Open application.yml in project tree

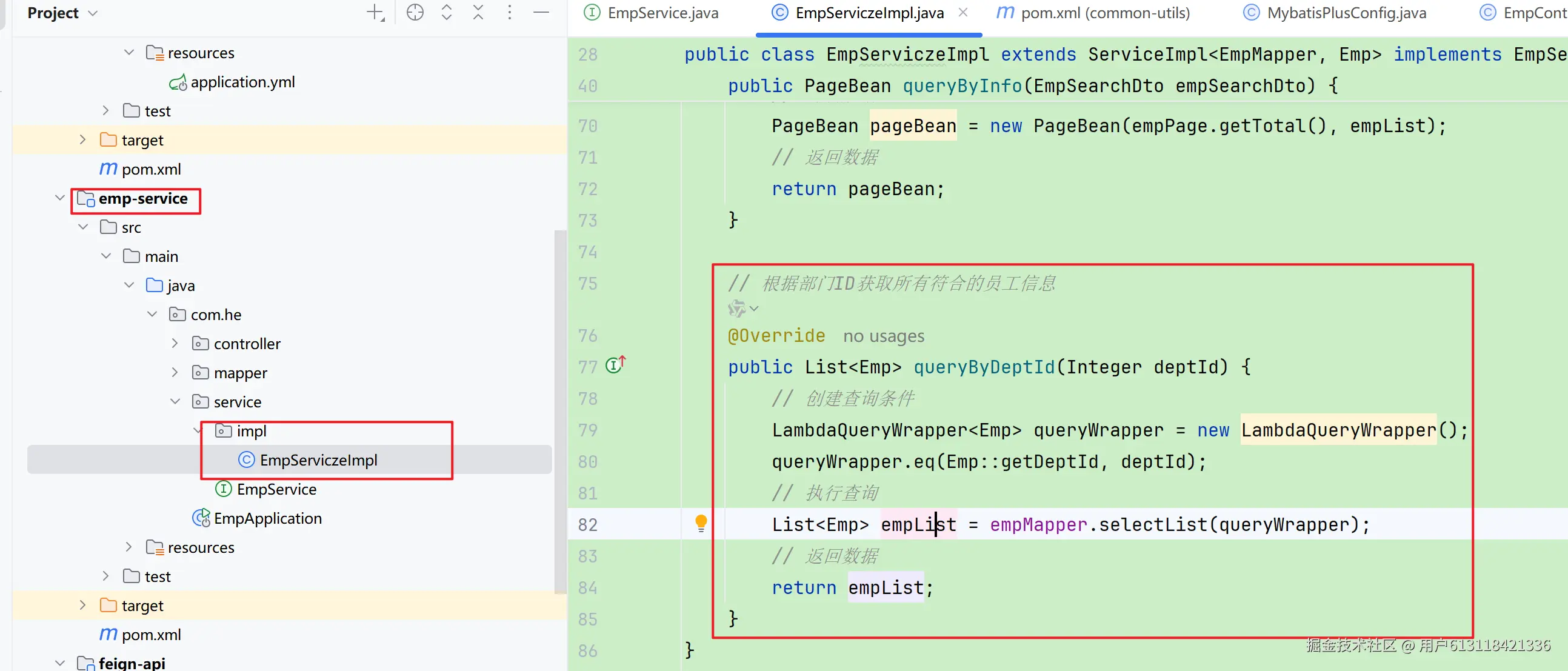click(242, 82)
